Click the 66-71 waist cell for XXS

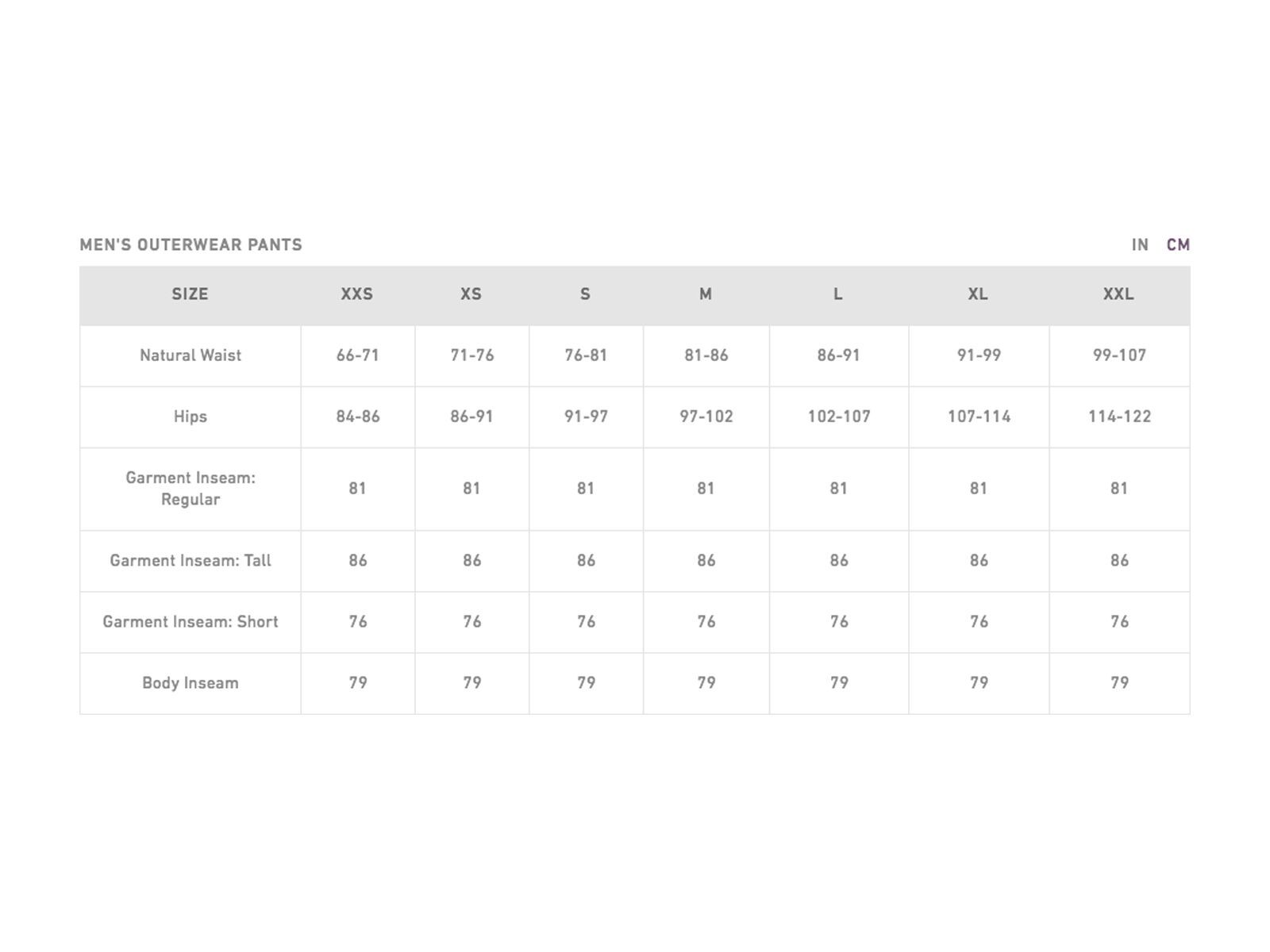358,355
